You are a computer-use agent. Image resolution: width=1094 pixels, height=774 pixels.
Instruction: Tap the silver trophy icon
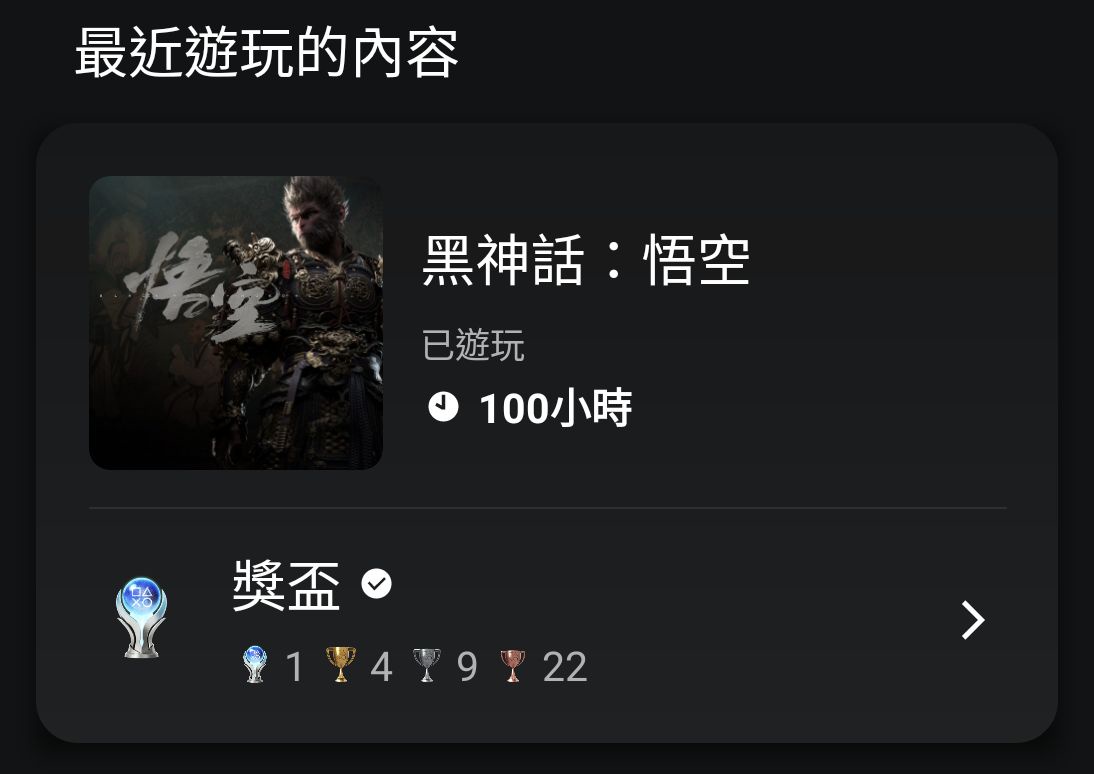click(426, 665)
